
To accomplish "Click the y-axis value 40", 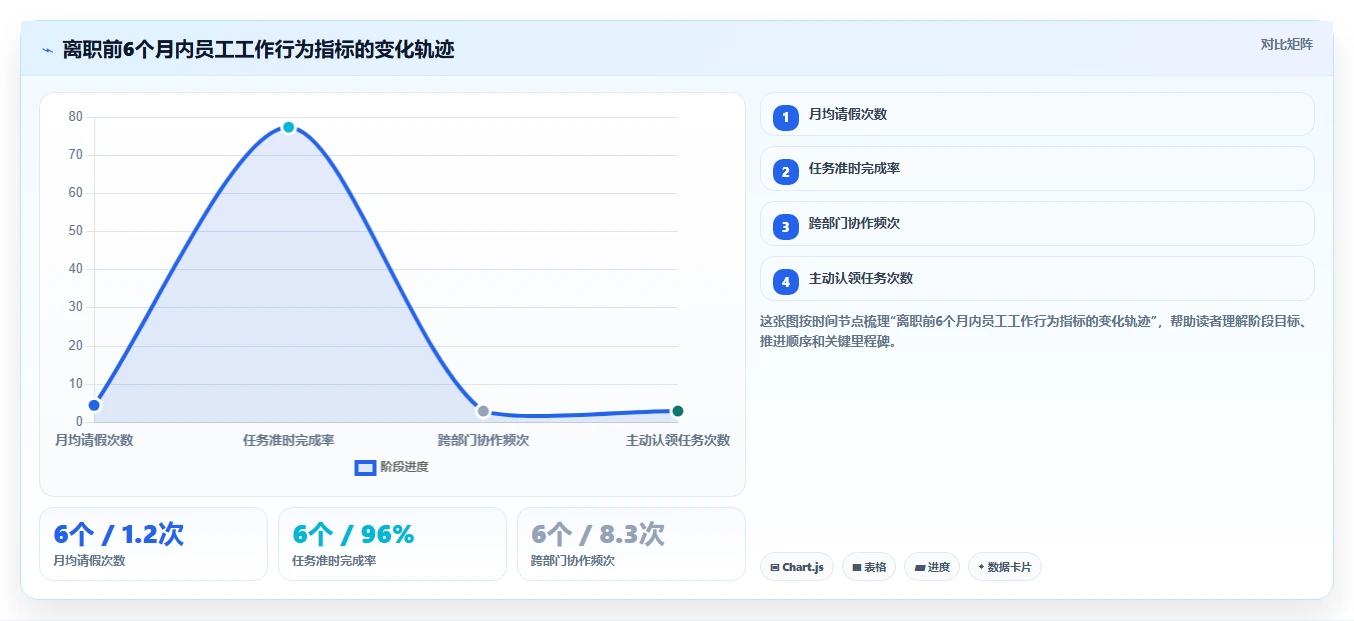I will click(75, 268).
